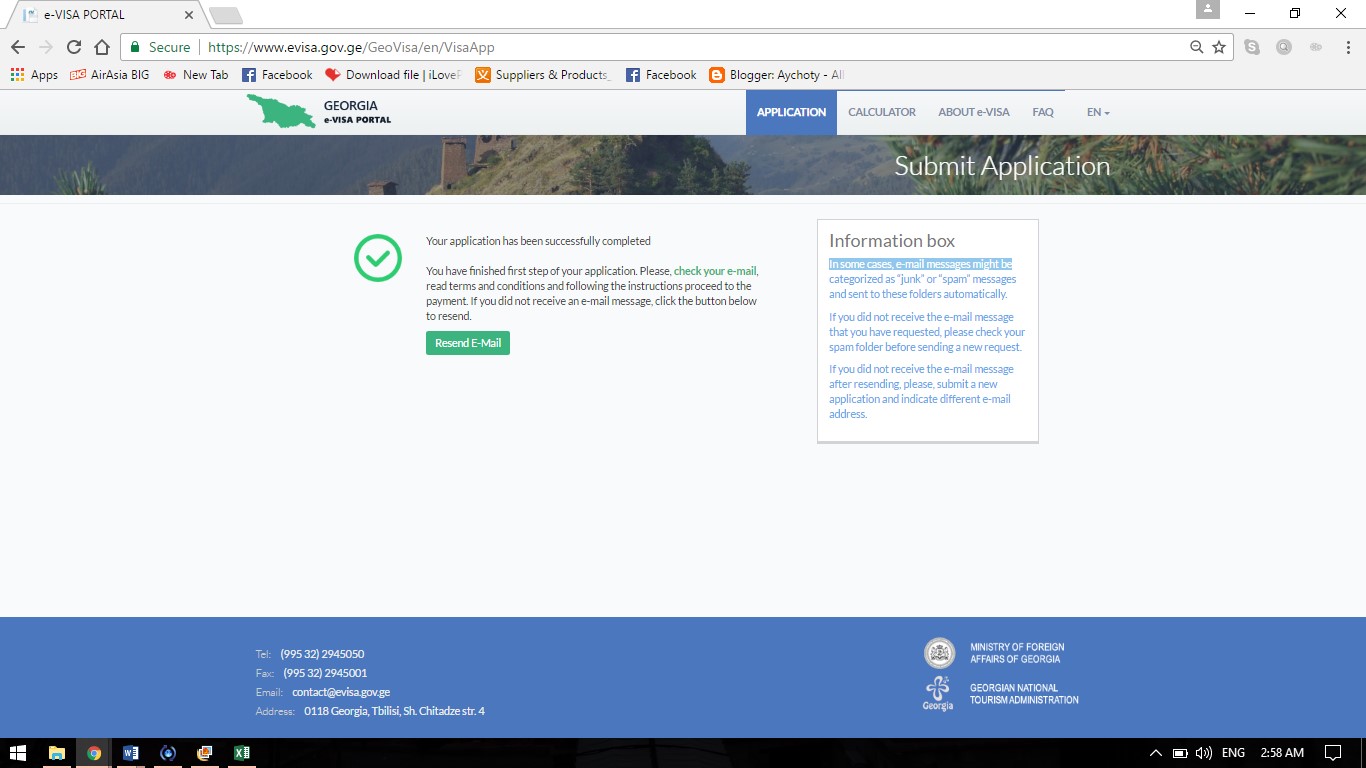
Task: Open File Explorer from taskbar
Action: [x=56, y=753]
